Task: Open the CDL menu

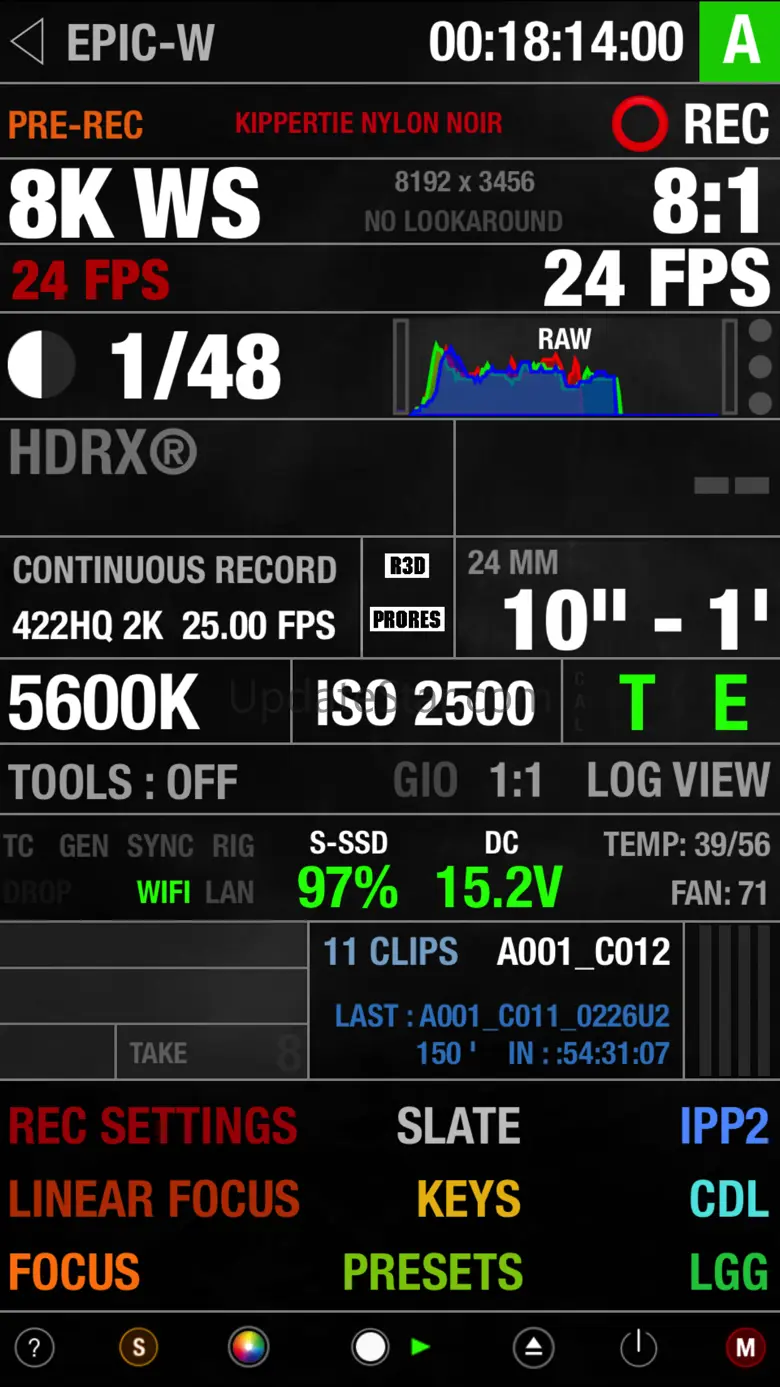Action: [729, 1198]
